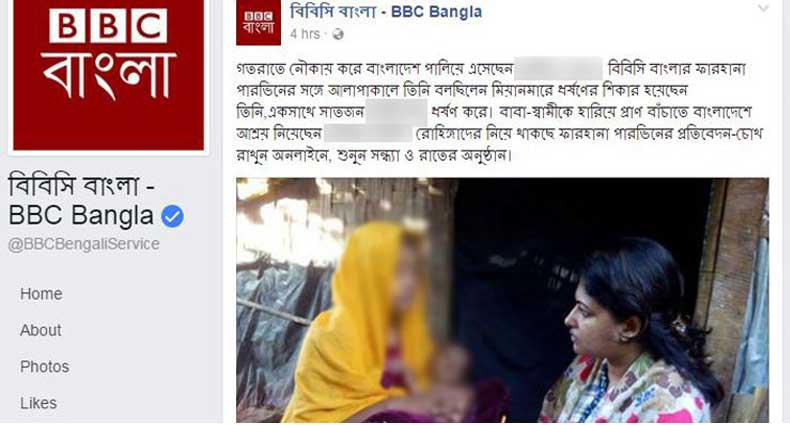
Task: Open the Photos section
Action: point(44,367)
